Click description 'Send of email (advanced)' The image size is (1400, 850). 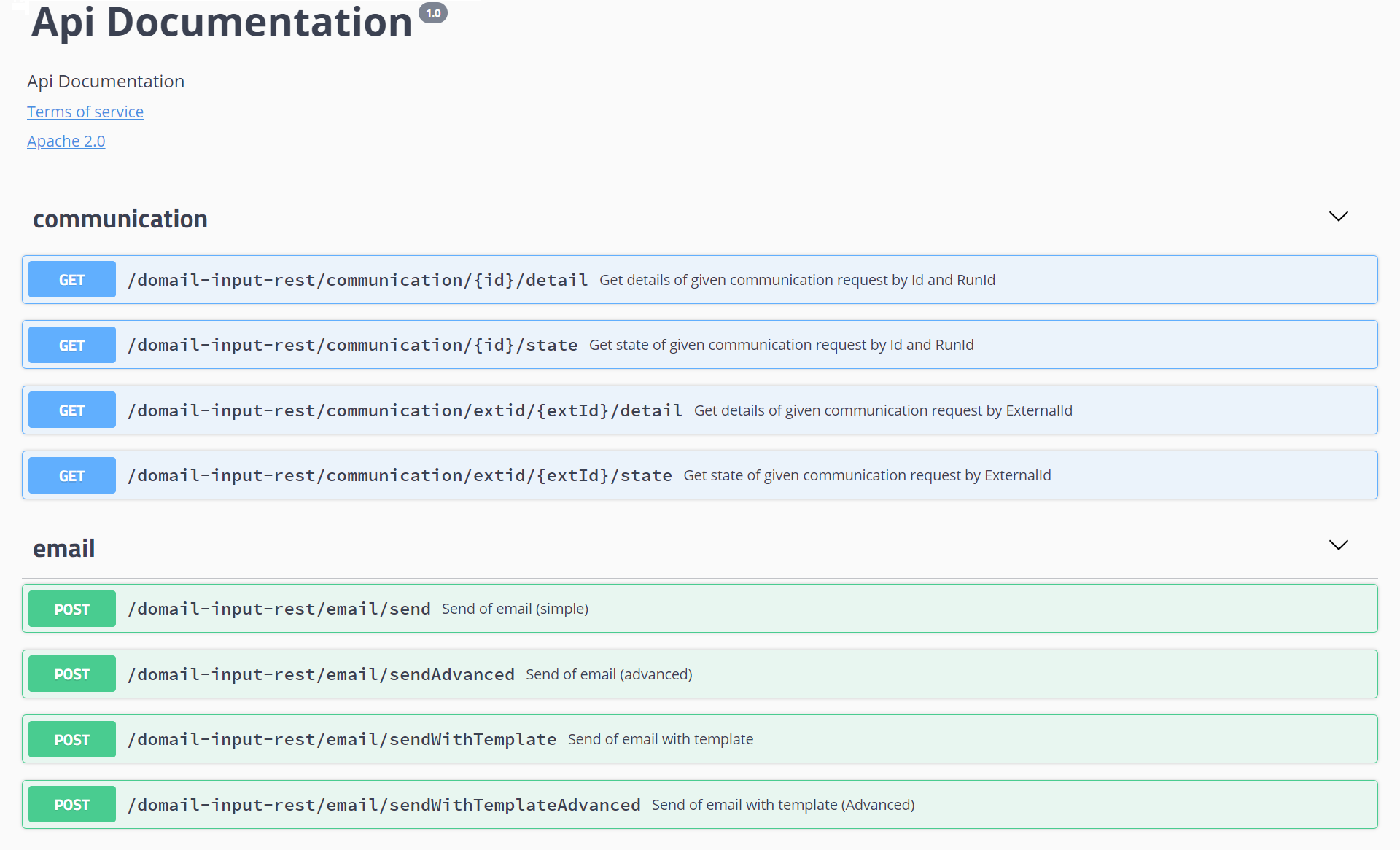pos(609,674)
